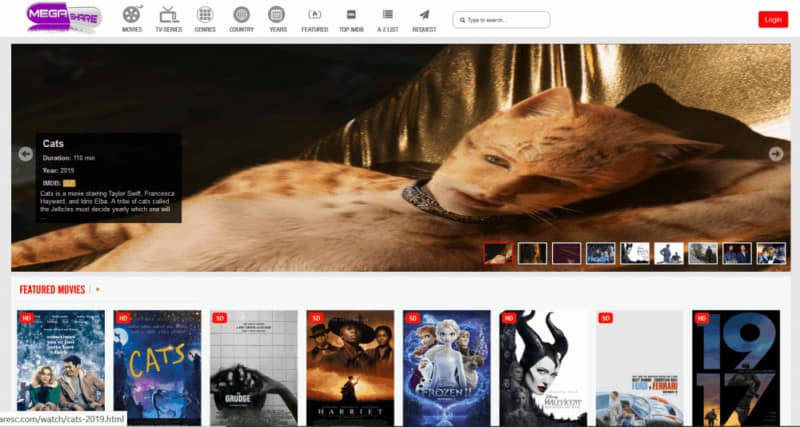
Task: Open the Harriet movie poster
Action: [350, 368]
